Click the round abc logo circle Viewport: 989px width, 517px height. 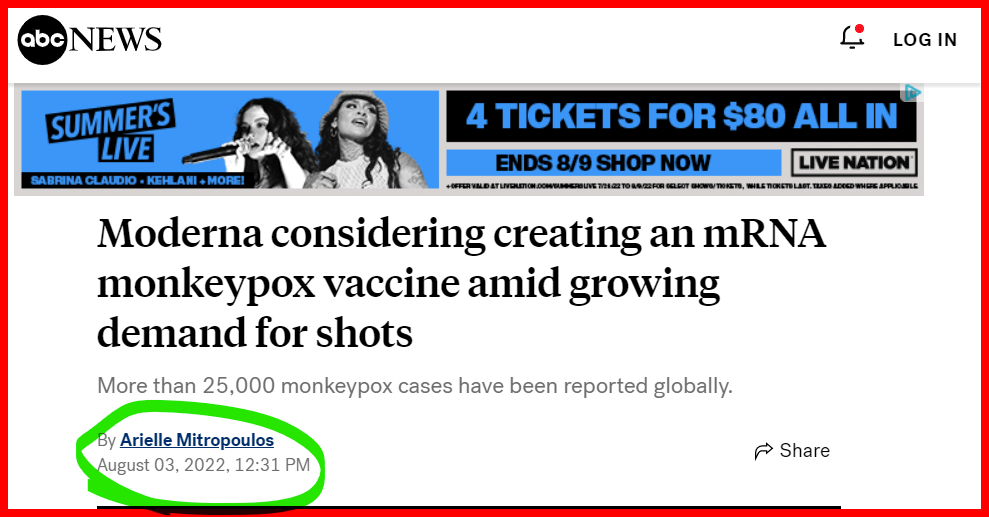(42, 40)
